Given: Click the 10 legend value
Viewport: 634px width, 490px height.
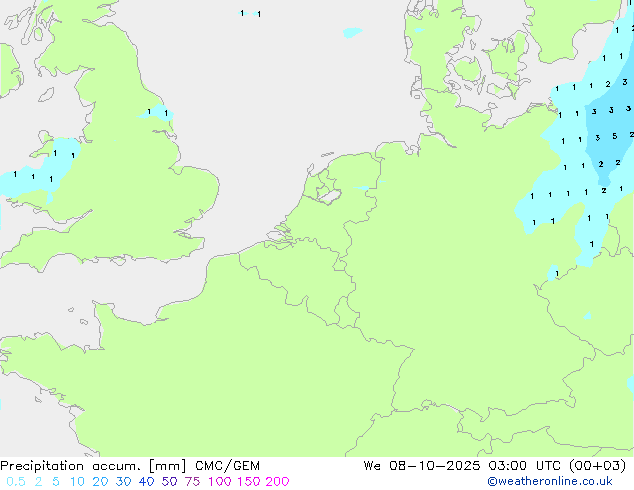Looking at the screenshot, I should pos(77,482).
